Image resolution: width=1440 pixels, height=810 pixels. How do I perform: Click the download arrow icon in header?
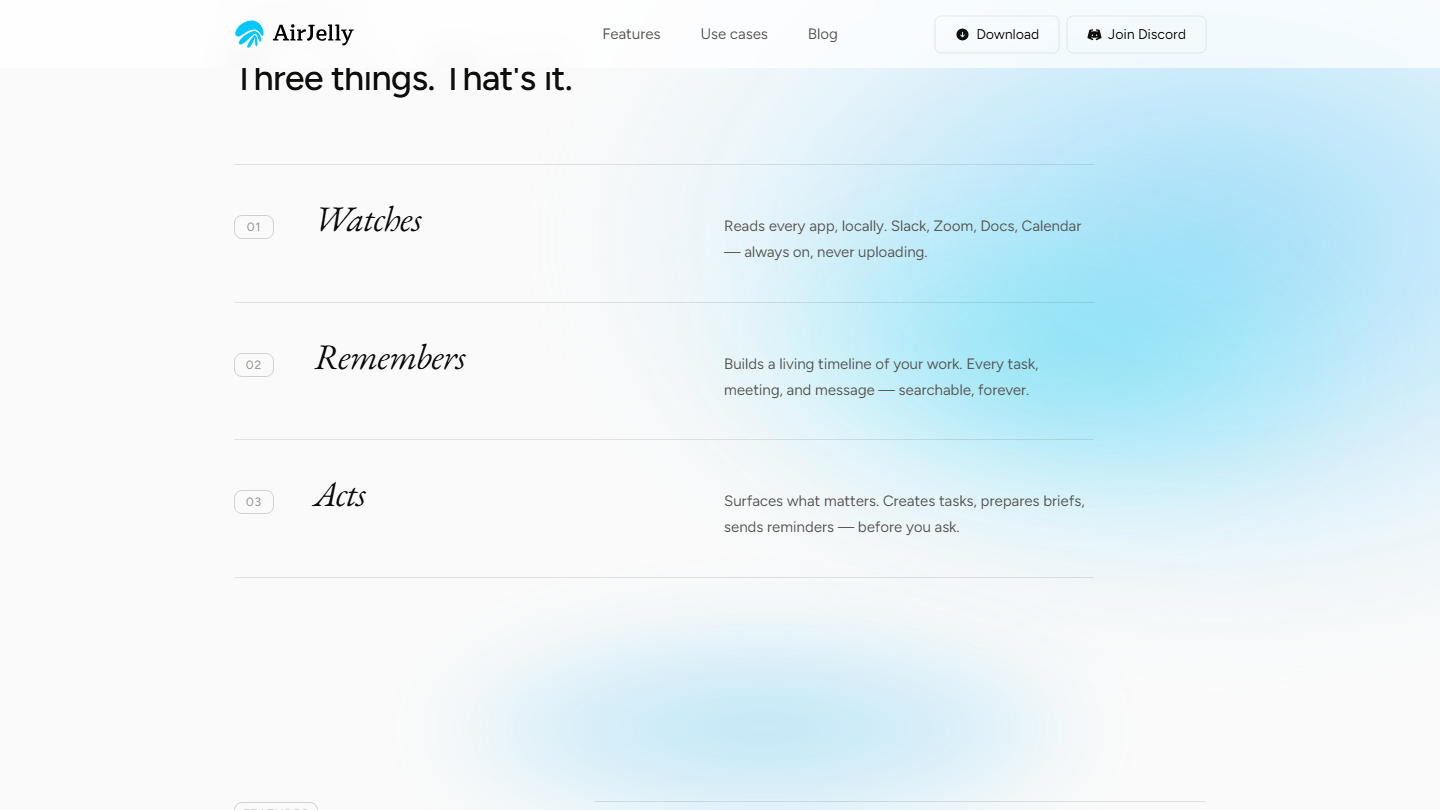click(x=962, y=34)
